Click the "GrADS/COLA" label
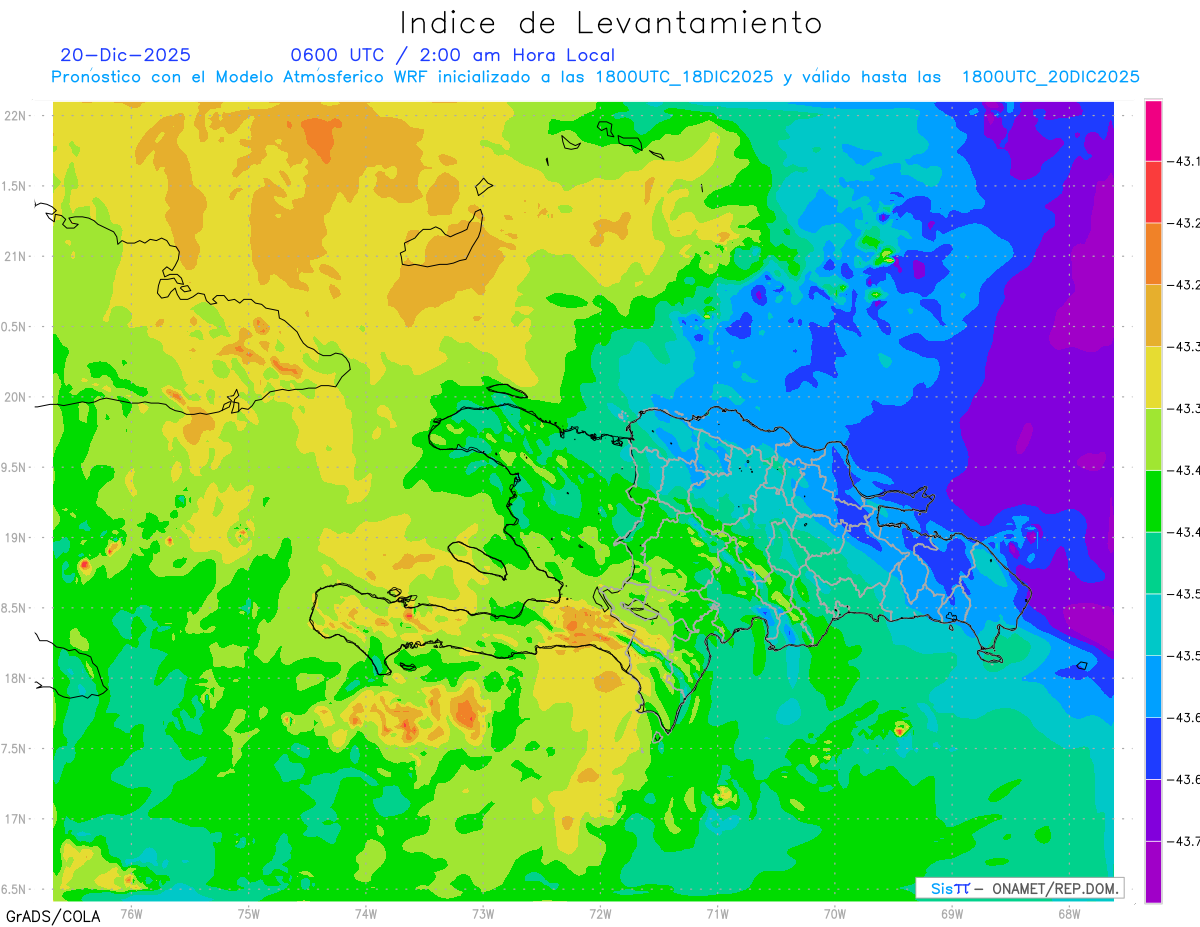 53,916
